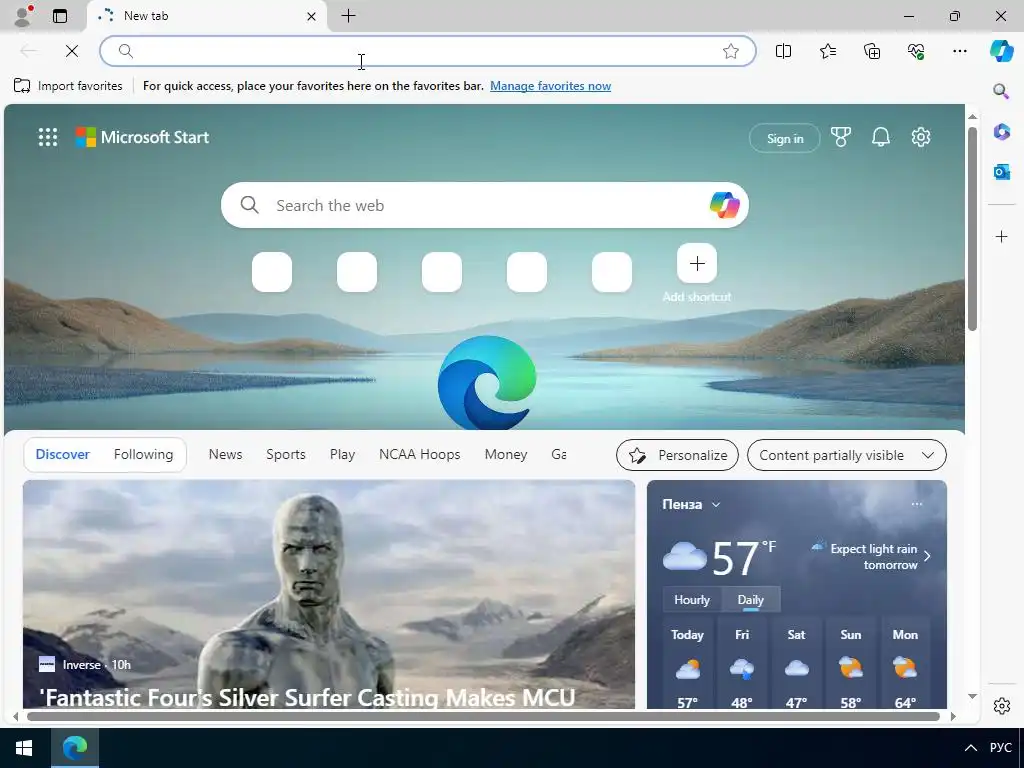The height and width of the screenshot is (768, 1024).
Task: Open the Sports feed tab
Action: [285, 455]
